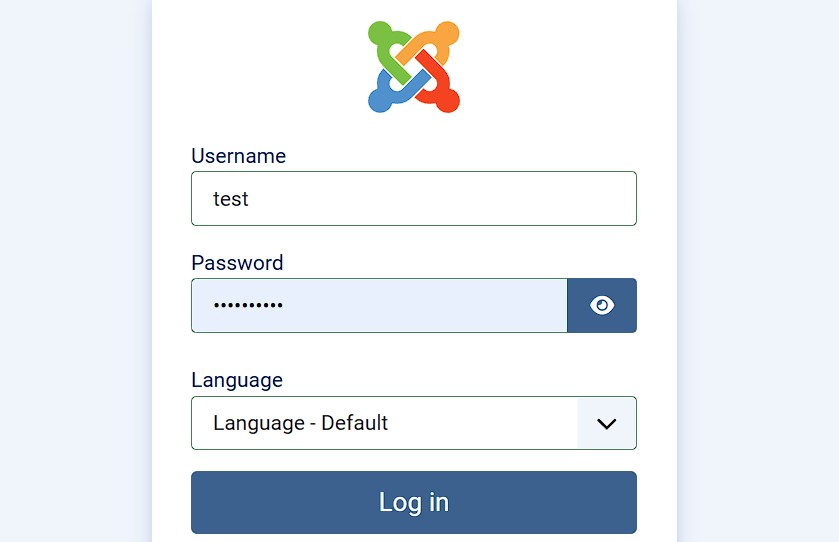Click the Language label
The height and width of the screenshot is (542, 839).
237,380
